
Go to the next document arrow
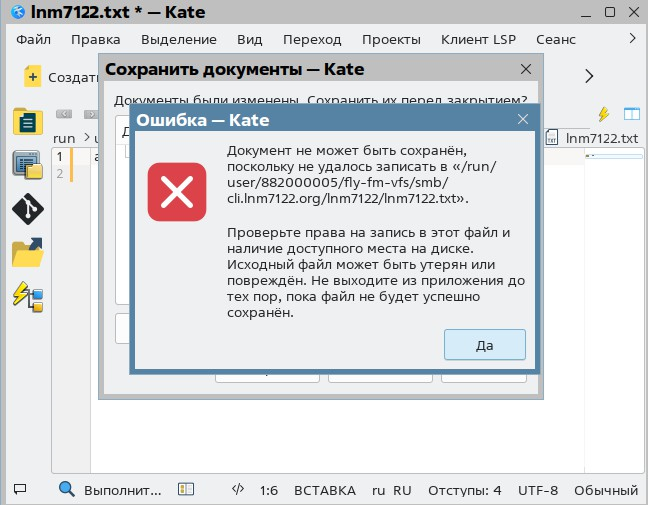tap(91, 114)
